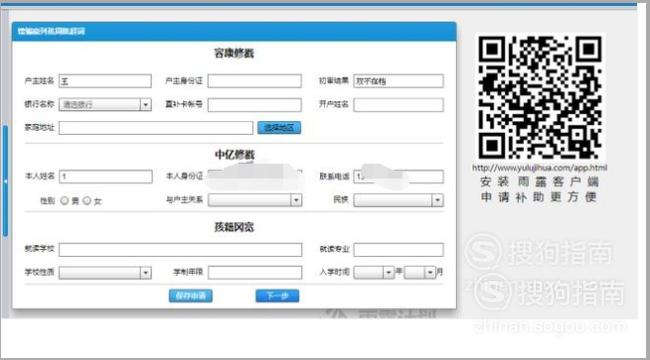Click the 选择地区 button
Viewport: 650px width, 360px height.
tap(279, 128)
